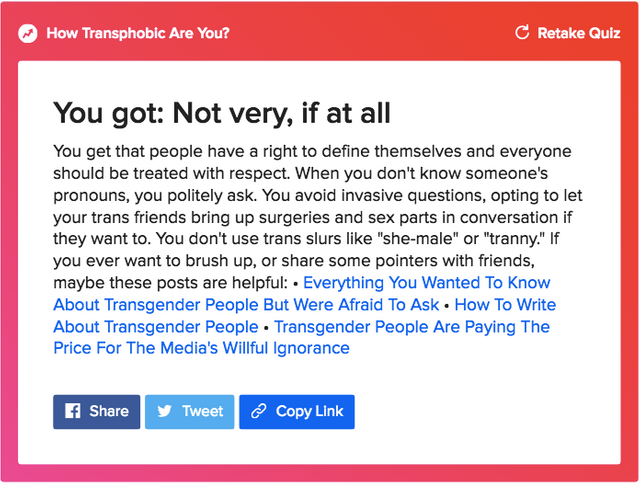Open the 'How To Write' article link
The height and width of the screenshot is (486, 640).
[505, 305]
